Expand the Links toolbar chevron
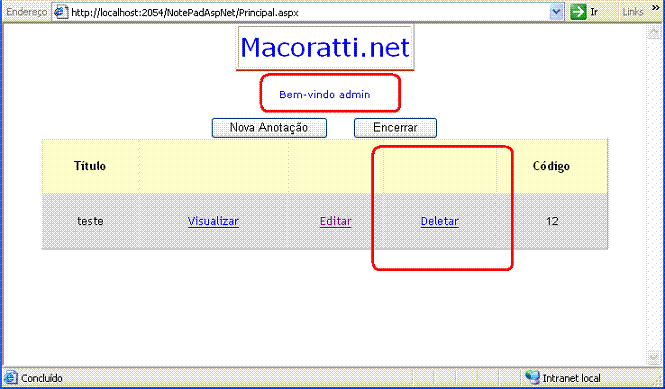The width and height of the screenshot is (665, 389). [x=655, y=8]
